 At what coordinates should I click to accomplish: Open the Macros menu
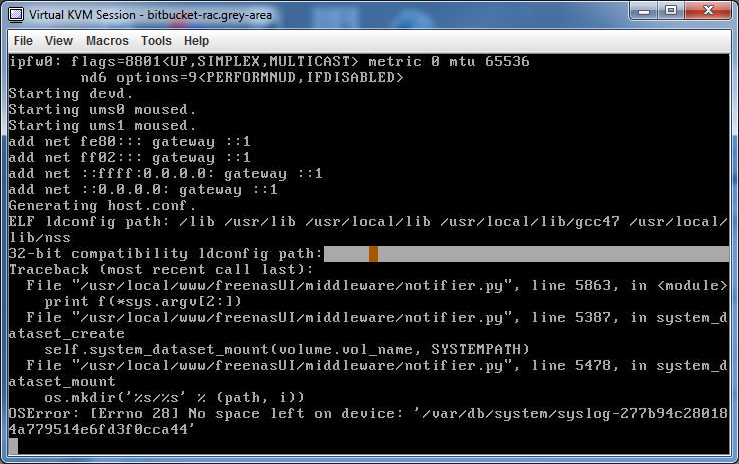(107, 41)
